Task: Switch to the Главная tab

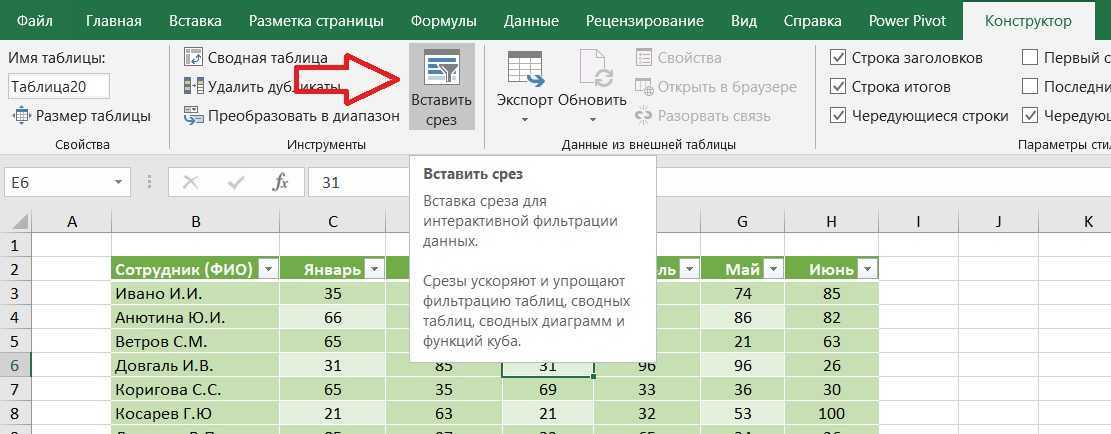Action: [x=113, y=21]
